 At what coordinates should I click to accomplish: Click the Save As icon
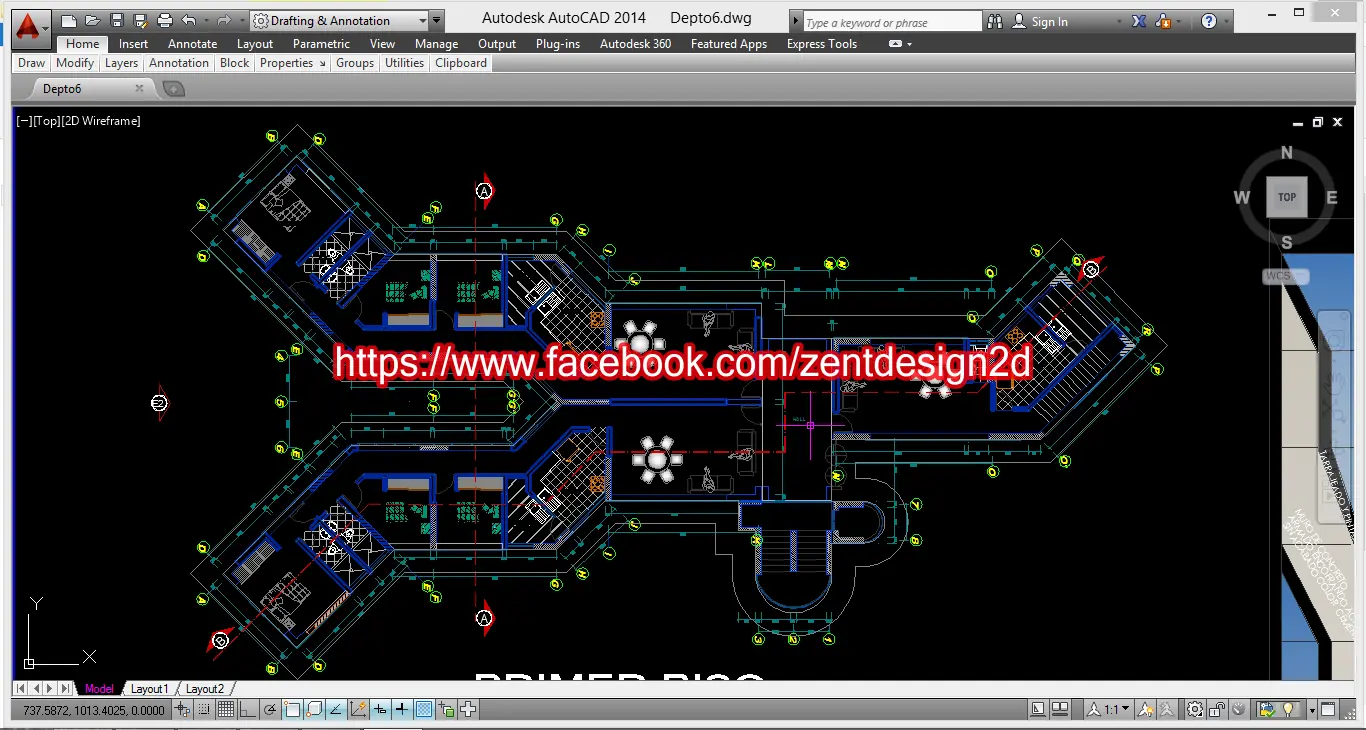pos(141,21)
